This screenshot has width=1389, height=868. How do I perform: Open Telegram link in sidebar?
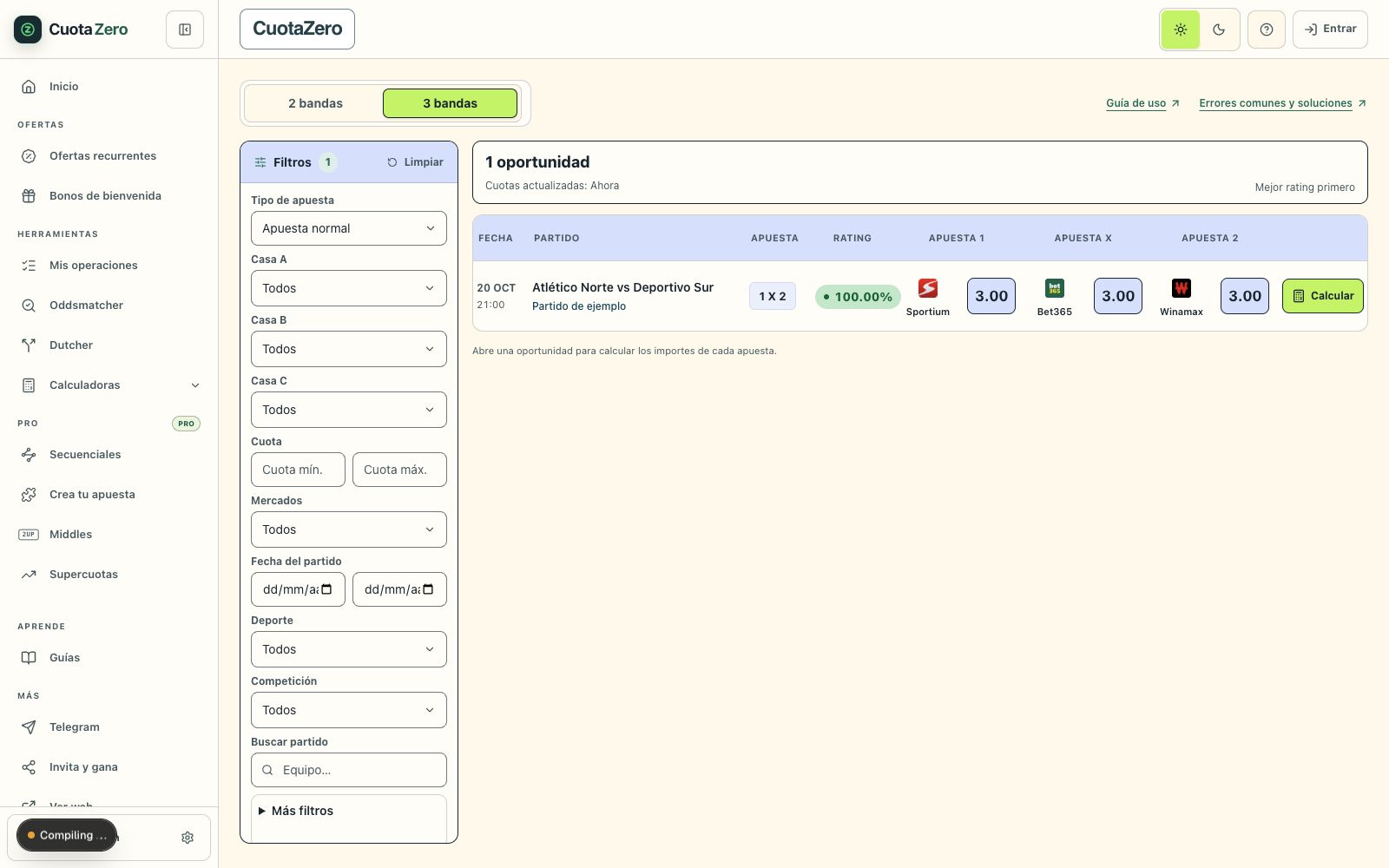[109, 727]
